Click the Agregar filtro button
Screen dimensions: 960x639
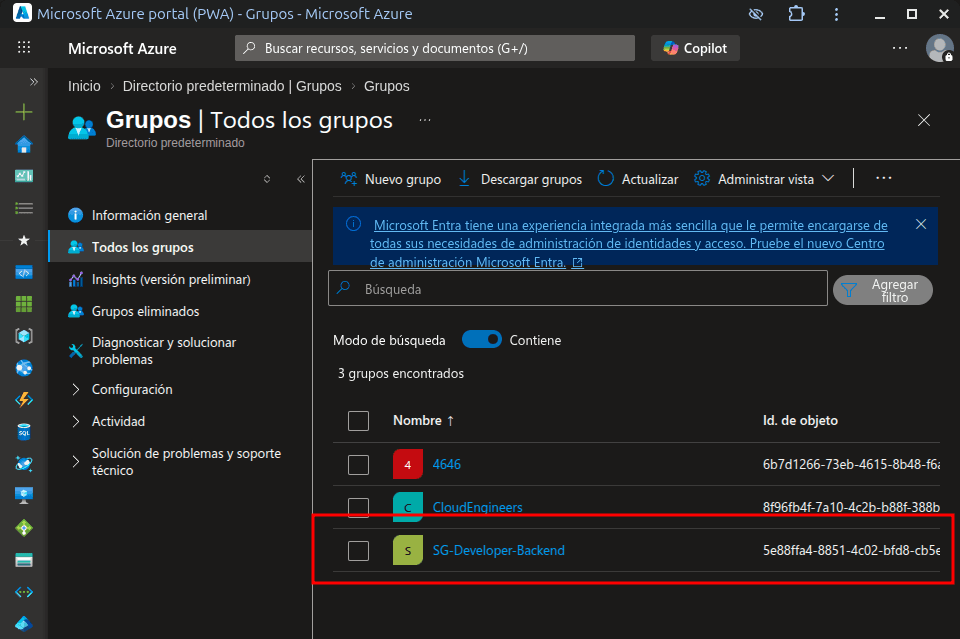click(883, 290)
